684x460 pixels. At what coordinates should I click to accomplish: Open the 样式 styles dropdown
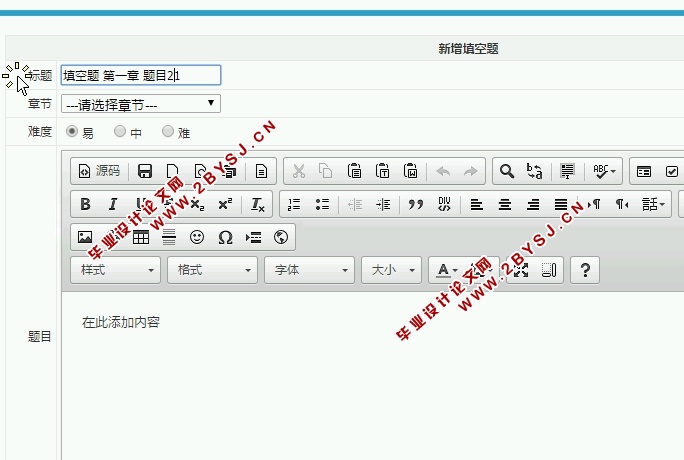tap(116, 270)
